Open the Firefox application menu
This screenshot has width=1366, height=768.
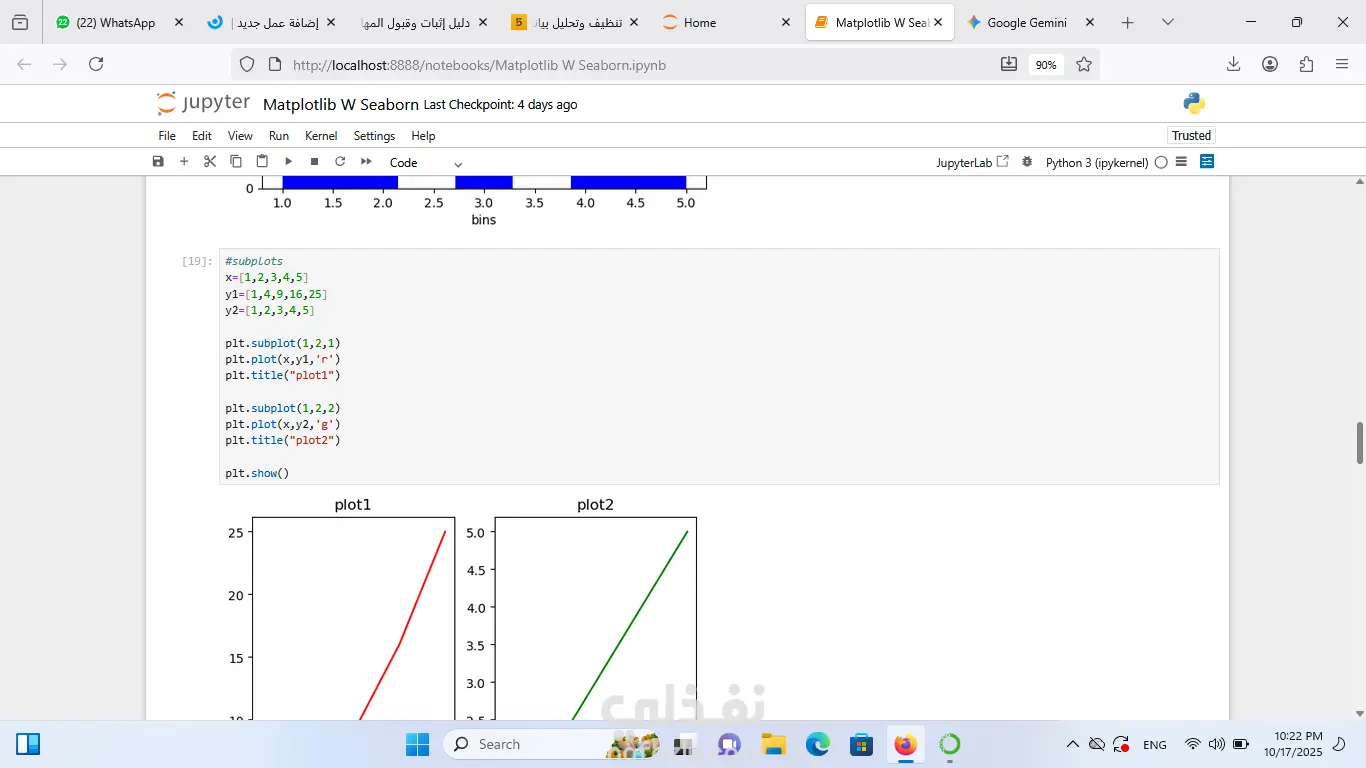coord(1342,64)
